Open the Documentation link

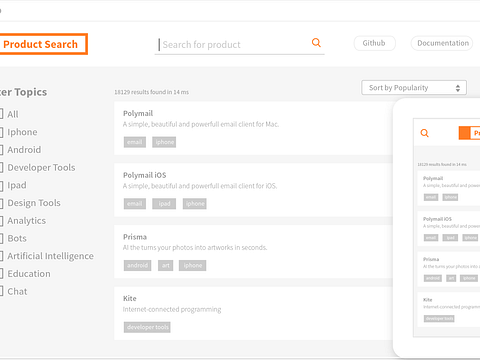coord(442,43)
